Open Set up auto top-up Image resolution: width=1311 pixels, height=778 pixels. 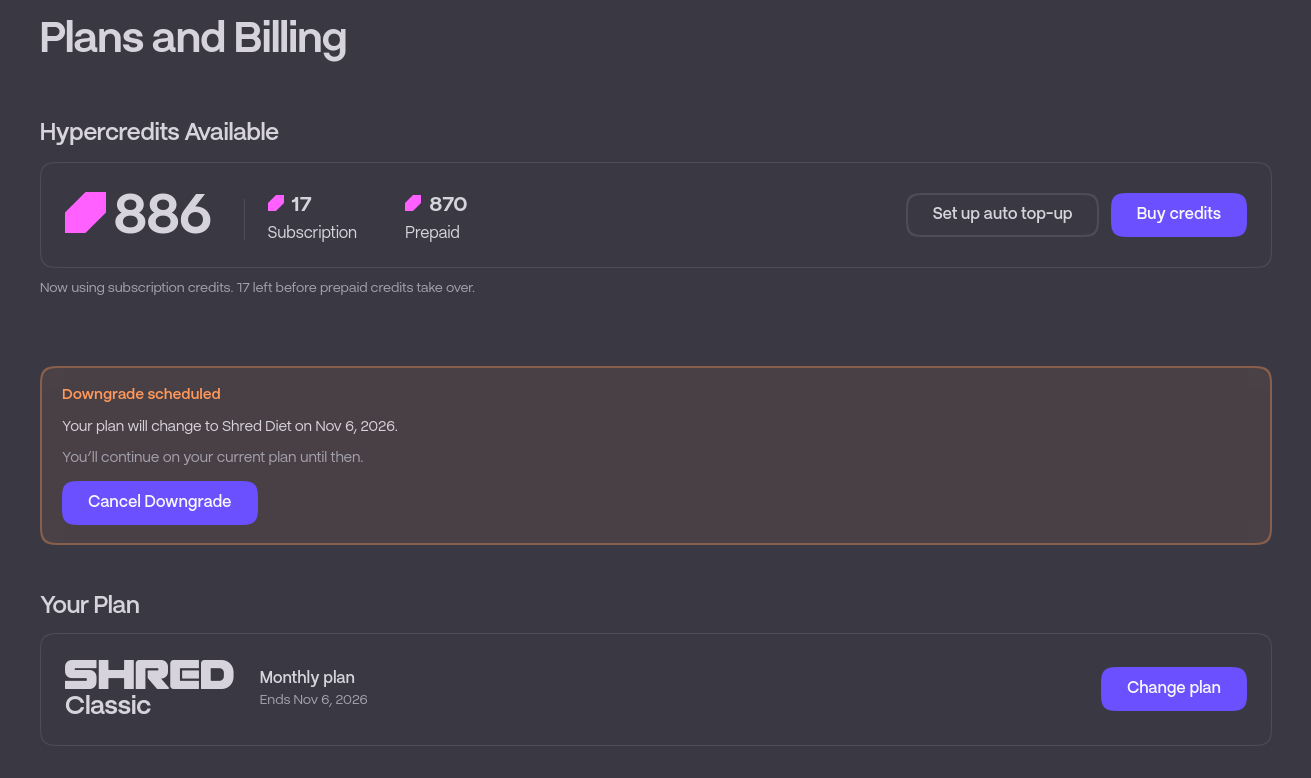(1002, 214)
